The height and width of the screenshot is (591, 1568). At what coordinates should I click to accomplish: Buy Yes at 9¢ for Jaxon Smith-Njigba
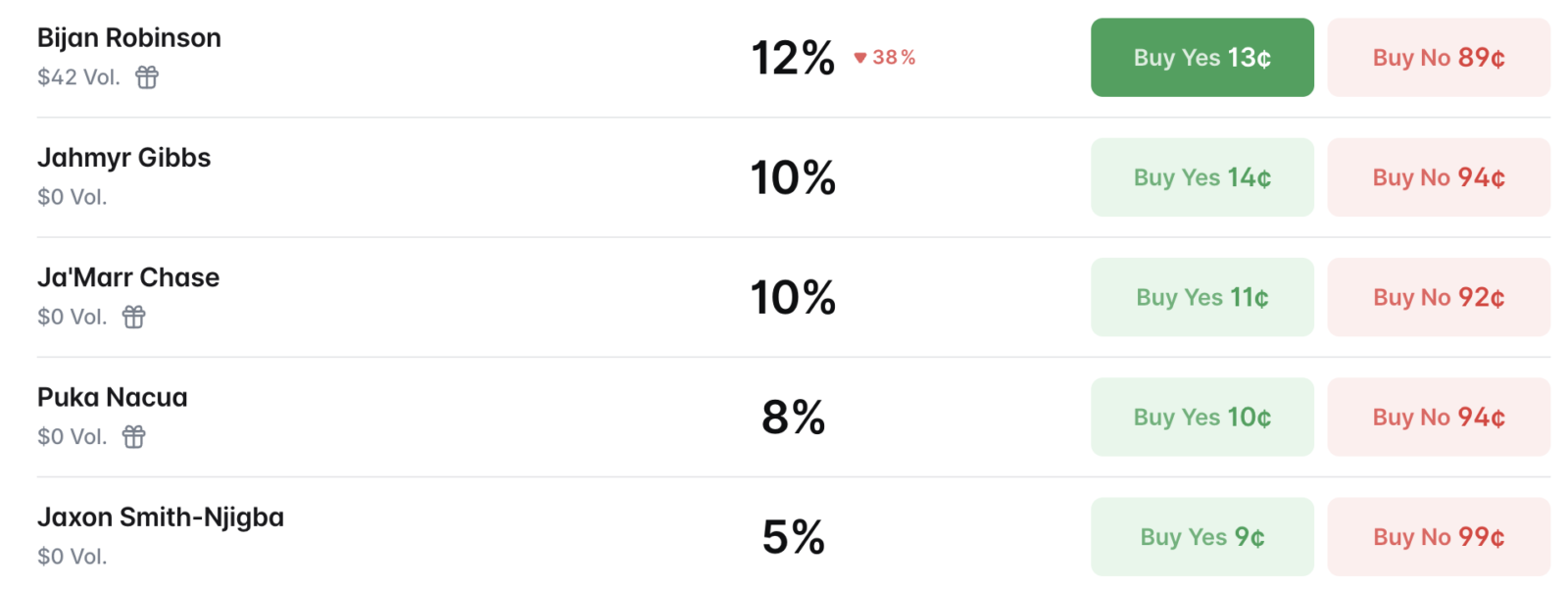[x=1201, y=536]
